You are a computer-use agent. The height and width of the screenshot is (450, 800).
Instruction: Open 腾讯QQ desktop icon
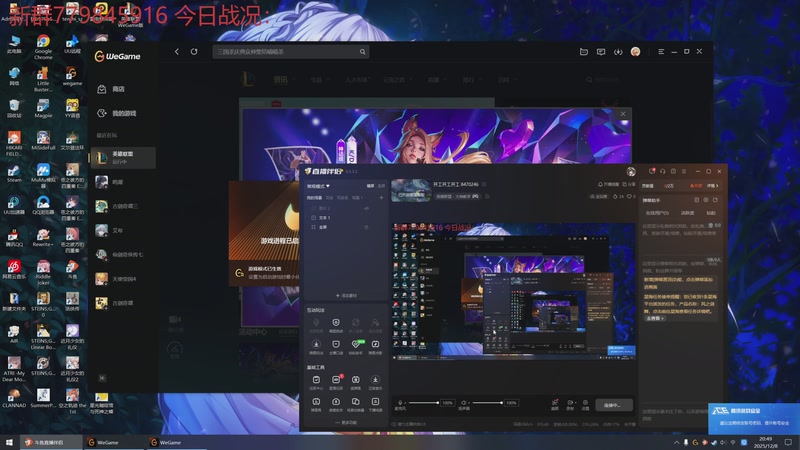14,237
